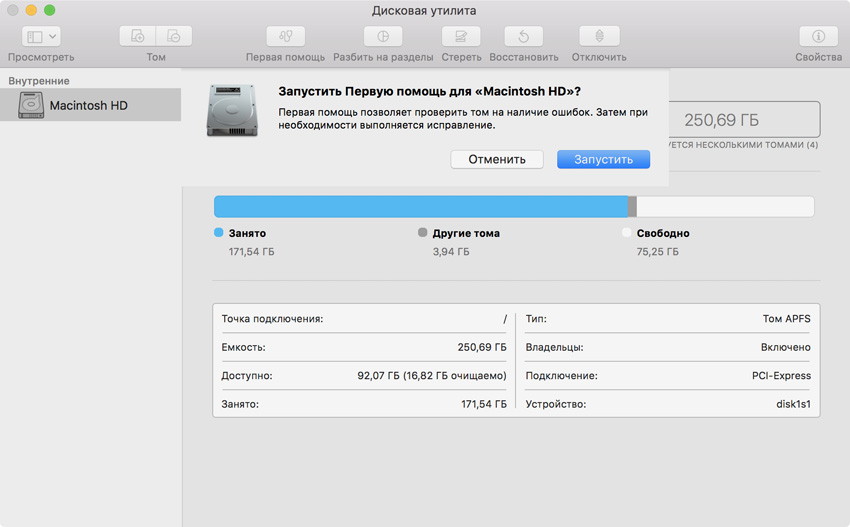Click the white Свободно legend dot
The height and width of the screenshot is (527, 850).
[x=627, y=233]
